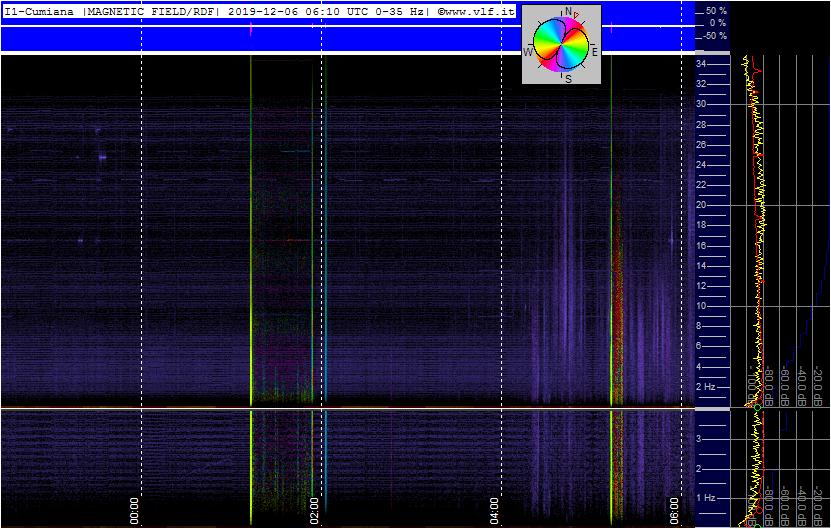831x529 pixels.
Task: Click the red arrow marker near compass N
Action: tap(576, 15)
